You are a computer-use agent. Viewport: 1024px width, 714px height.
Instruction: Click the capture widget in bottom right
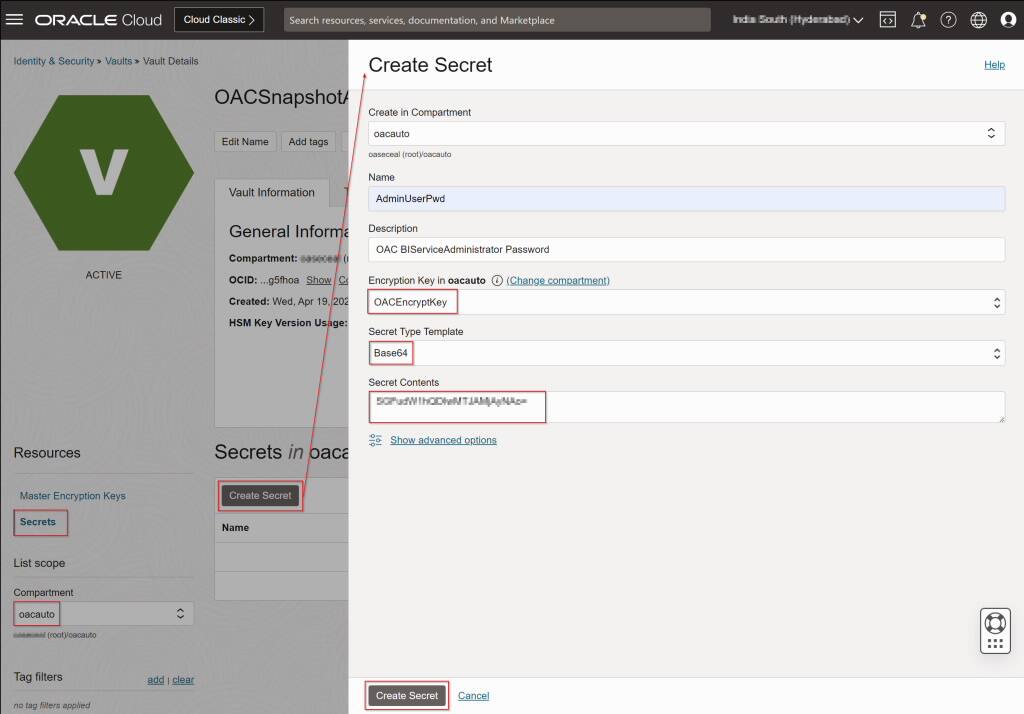coord(995,628)
